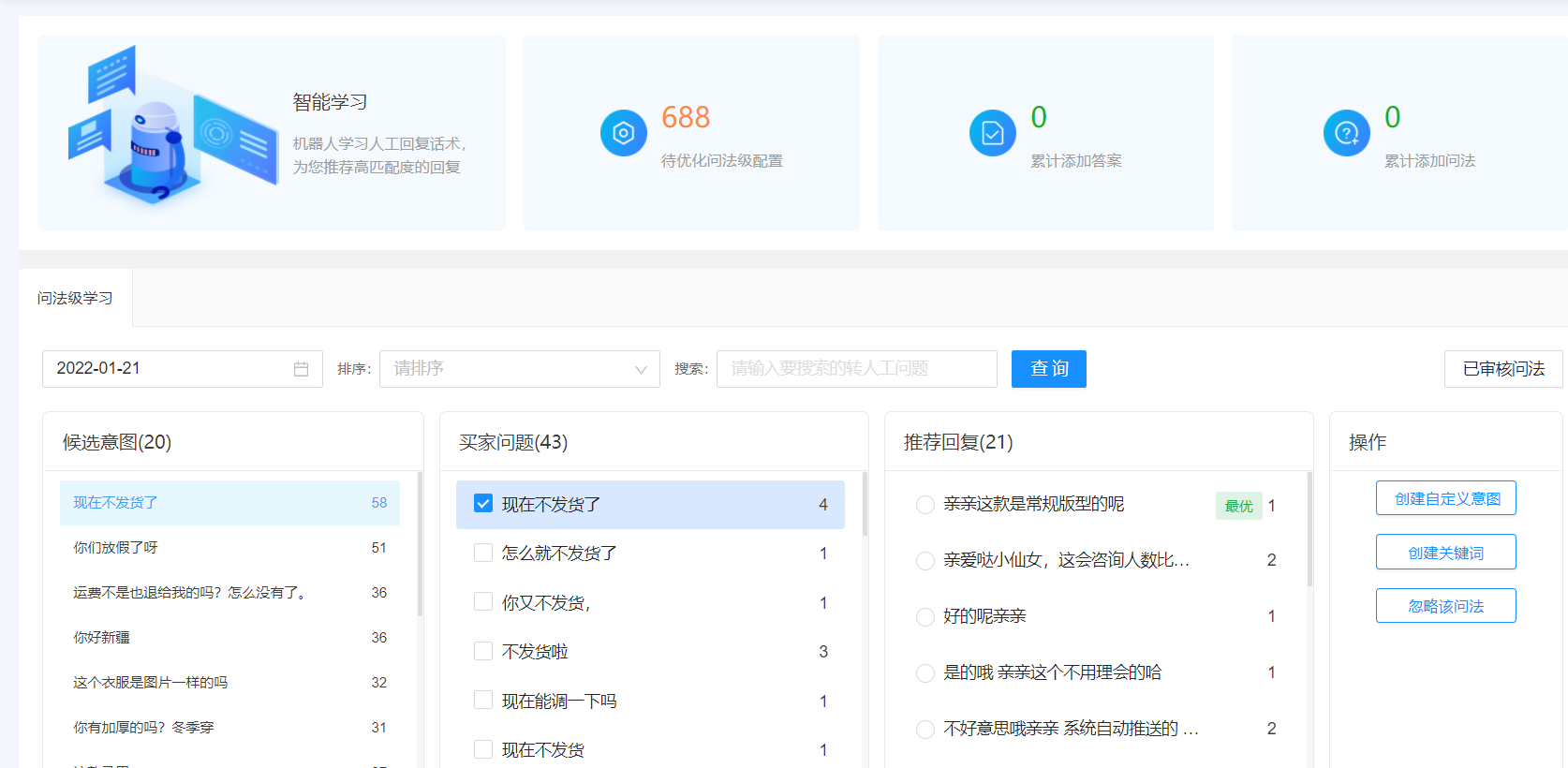Choose radio for 亲爱哒小仙女 reply
This screenshot has width=1568, height=768.
coord(925,561)
